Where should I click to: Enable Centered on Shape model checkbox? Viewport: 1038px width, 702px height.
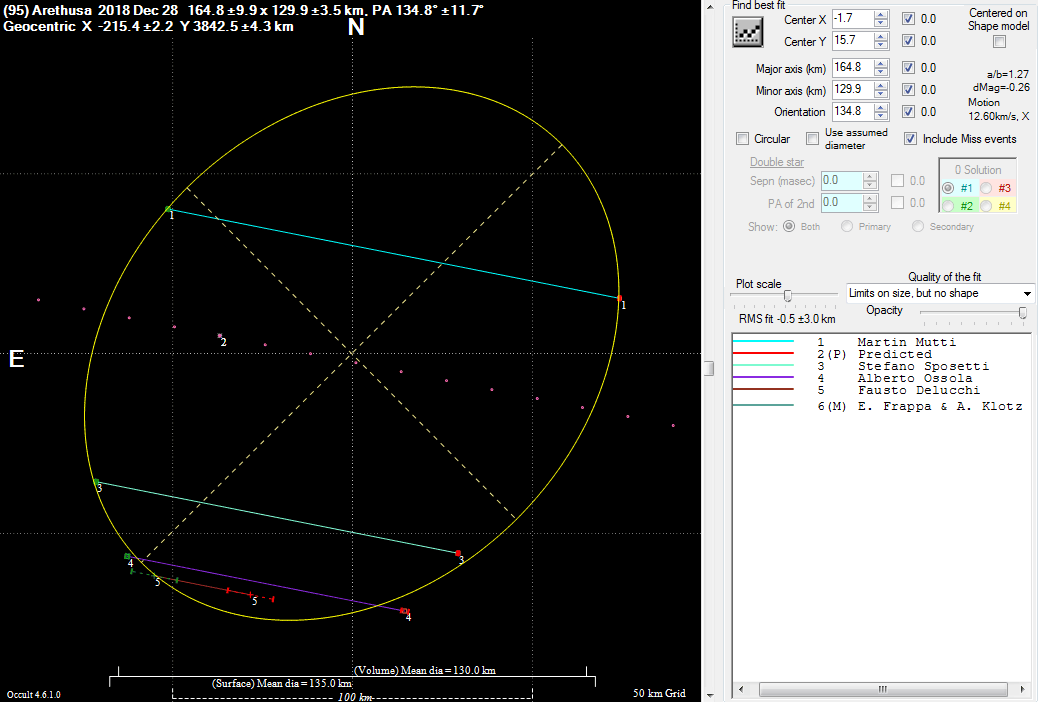click(1000, 42)
